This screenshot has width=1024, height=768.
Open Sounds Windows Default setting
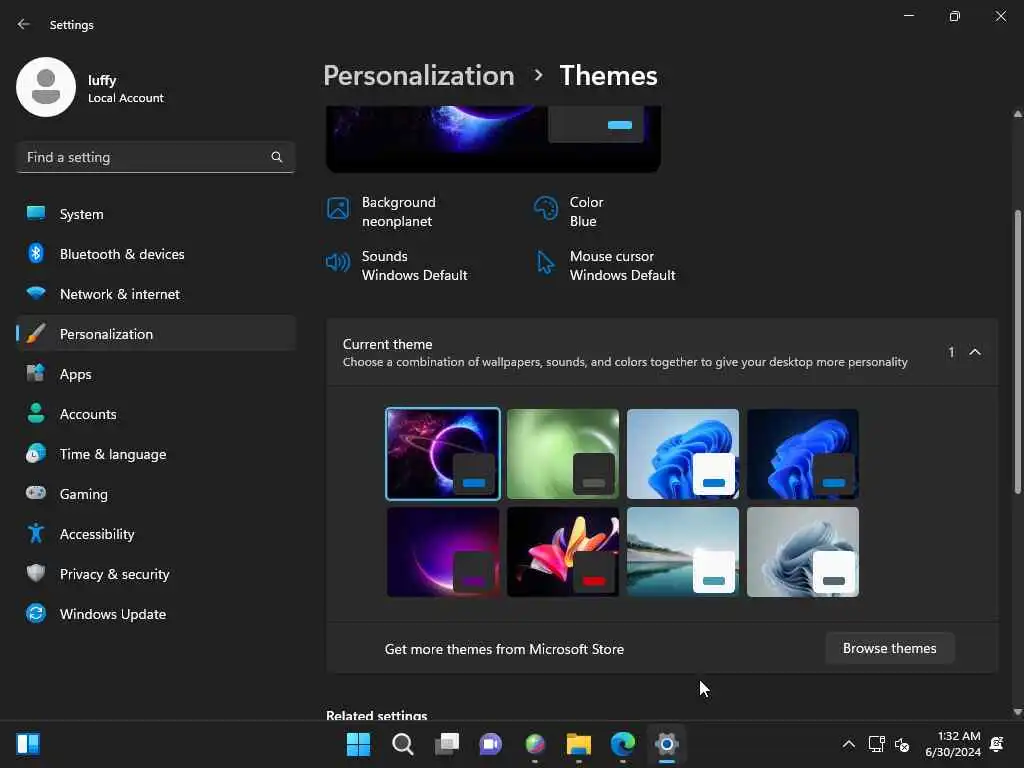(396, 266)
